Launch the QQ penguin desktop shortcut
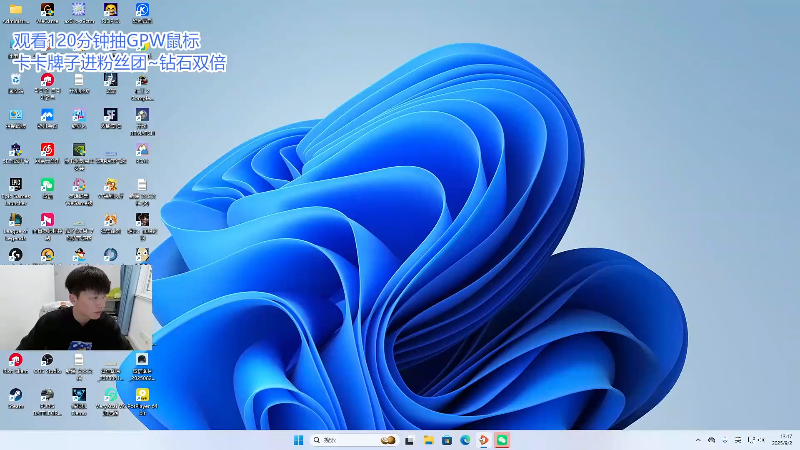Viewport: 800px width, 450px height. [x=79, y=255]
